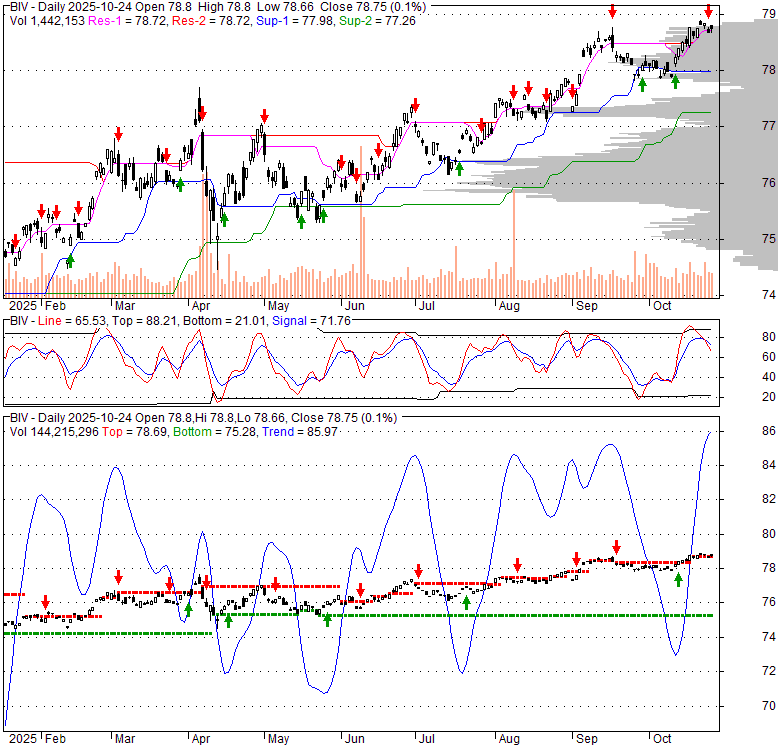Click the Oct month label under top chart
Viewport: 780px width, 745px height.
662,306
